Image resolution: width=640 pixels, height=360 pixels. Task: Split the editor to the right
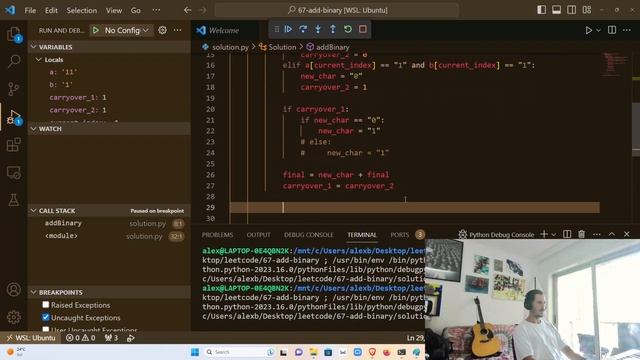click(x=612, y=30)
